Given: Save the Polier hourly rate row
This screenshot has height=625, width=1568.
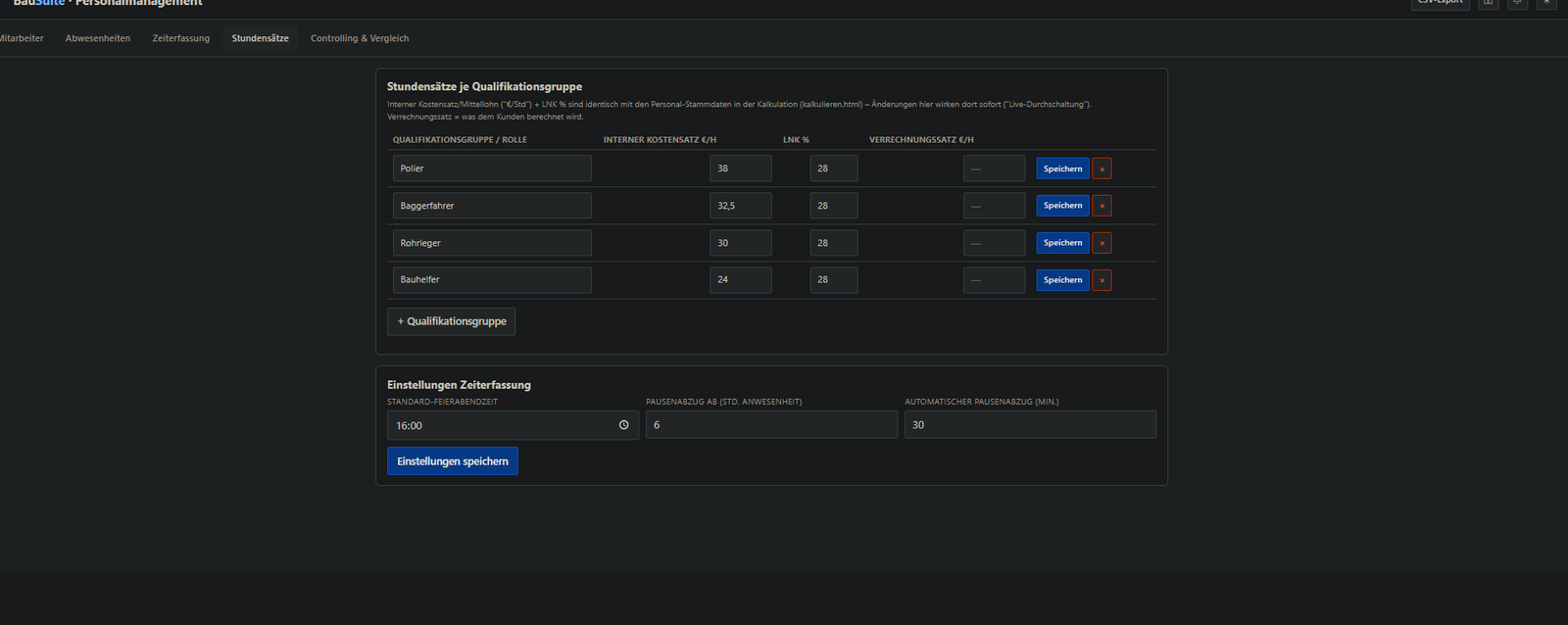Looking at the screenshot, I should tap(1062, 168).
